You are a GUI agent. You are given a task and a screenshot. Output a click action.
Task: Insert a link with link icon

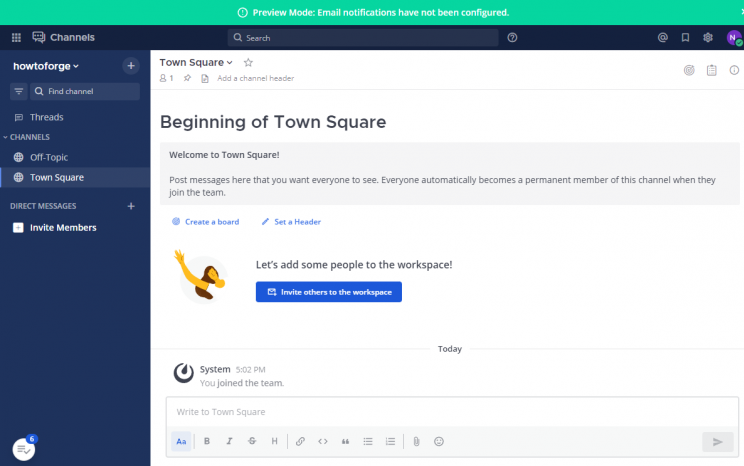pyautogui.click(x=300, y=441)
